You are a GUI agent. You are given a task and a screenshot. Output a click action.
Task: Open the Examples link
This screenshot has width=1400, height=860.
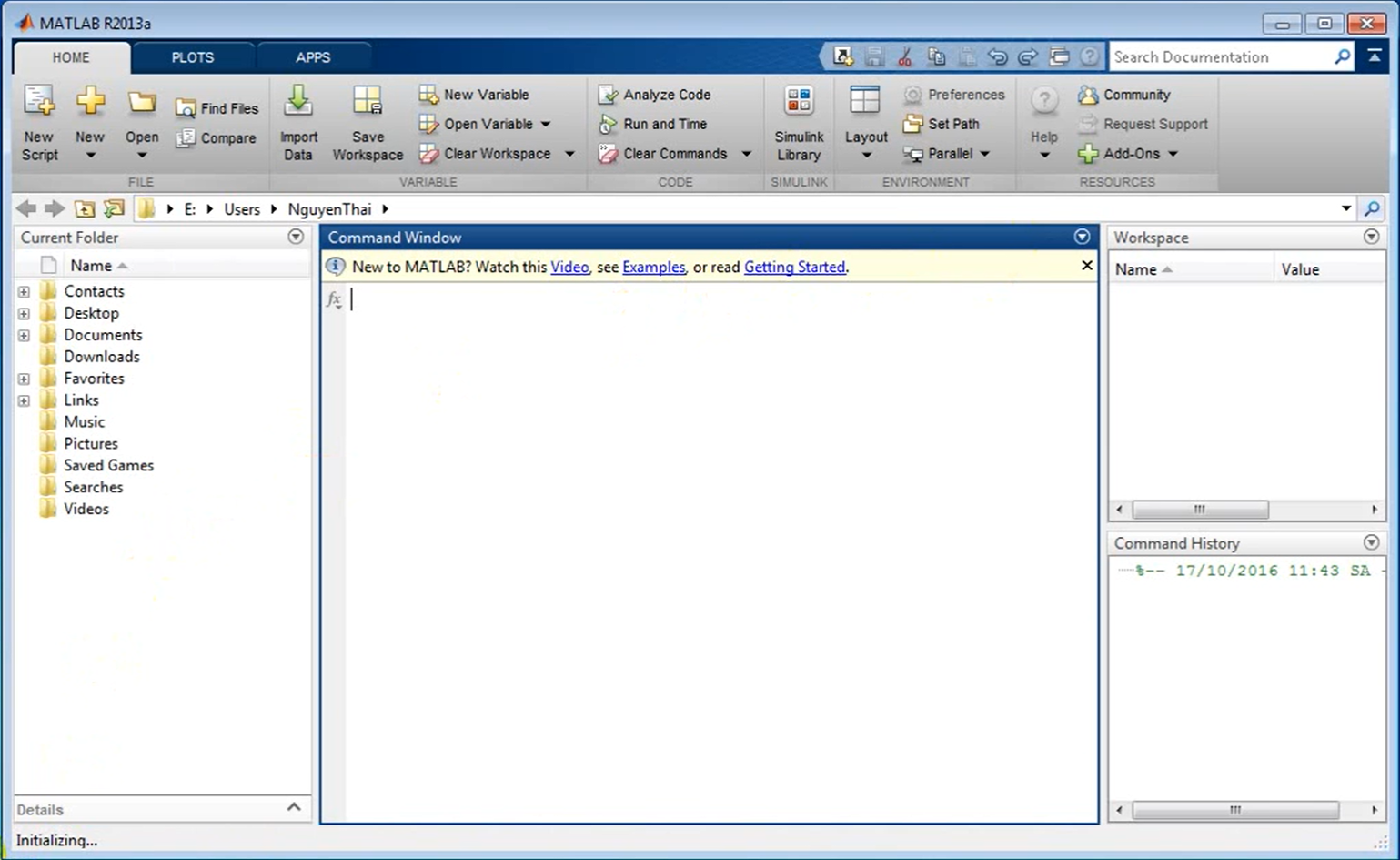pos(653,267)
